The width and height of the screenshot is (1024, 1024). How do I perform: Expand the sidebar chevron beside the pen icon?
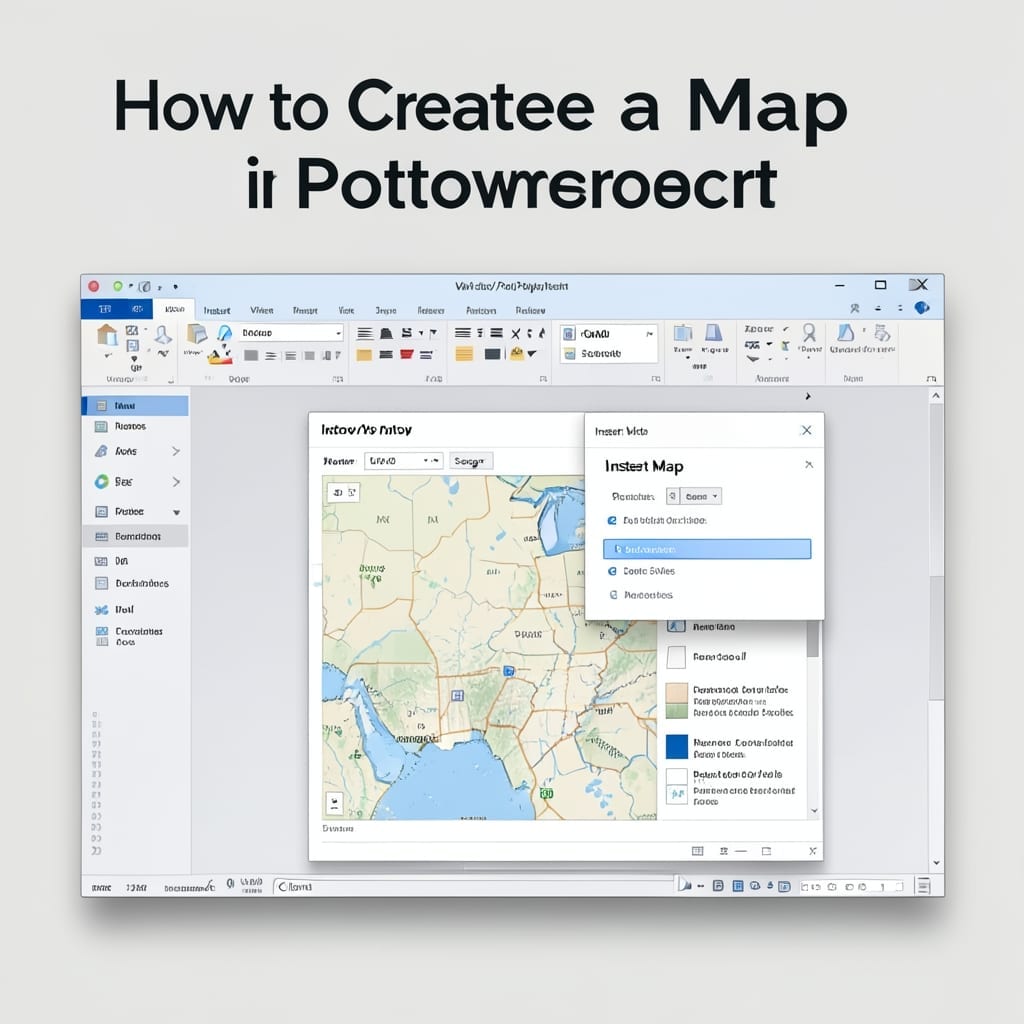176,451
